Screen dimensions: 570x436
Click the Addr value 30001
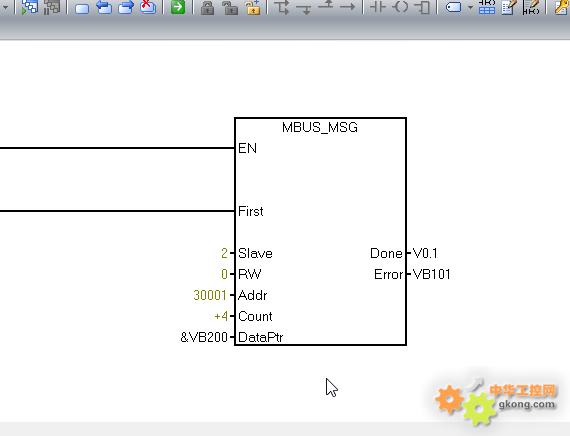pos(210,295)
